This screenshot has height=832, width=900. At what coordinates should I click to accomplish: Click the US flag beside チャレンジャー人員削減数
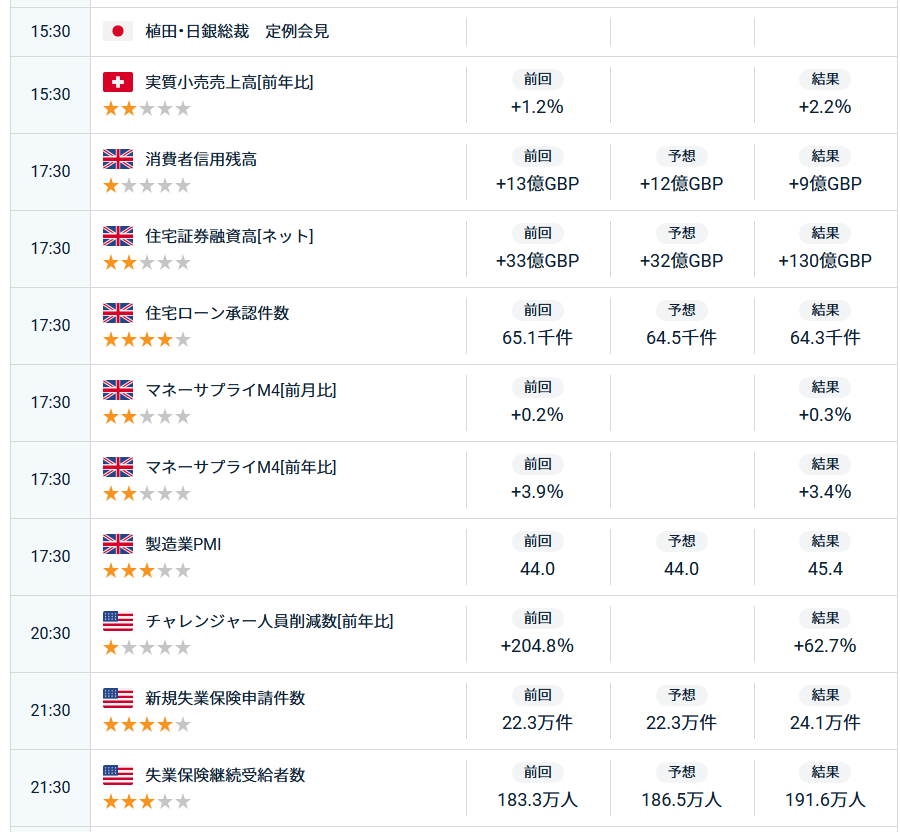coord(118,621)
